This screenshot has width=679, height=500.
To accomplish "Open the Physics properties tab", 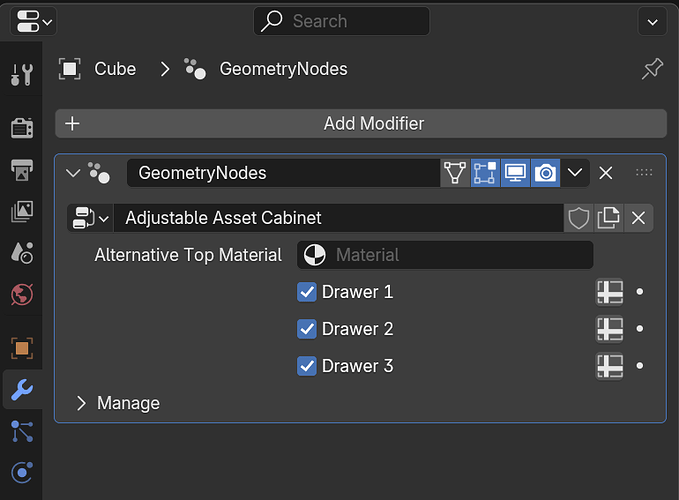I will (x=22, y=472).
